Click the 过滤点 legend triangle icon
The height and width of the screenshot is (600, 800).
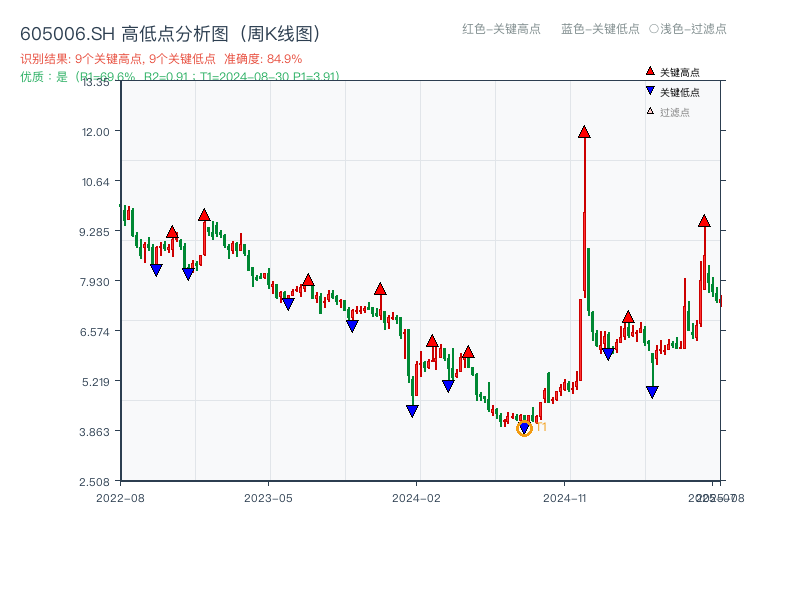click(650, 111)
